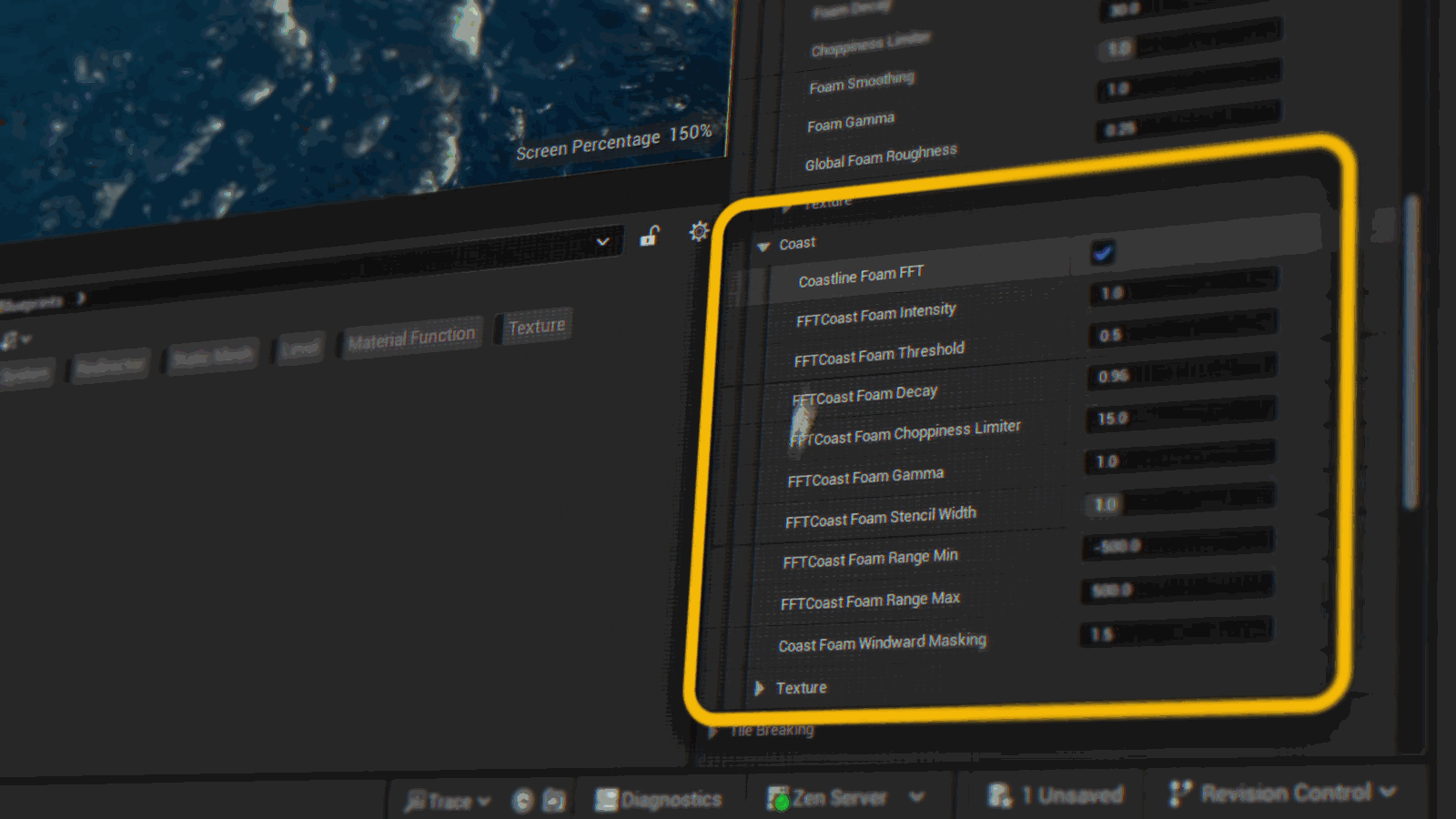The image size is (1456, 819).
Task: Click the FFTCoast Foam Decay value field
Action: tap(1181, 371)
